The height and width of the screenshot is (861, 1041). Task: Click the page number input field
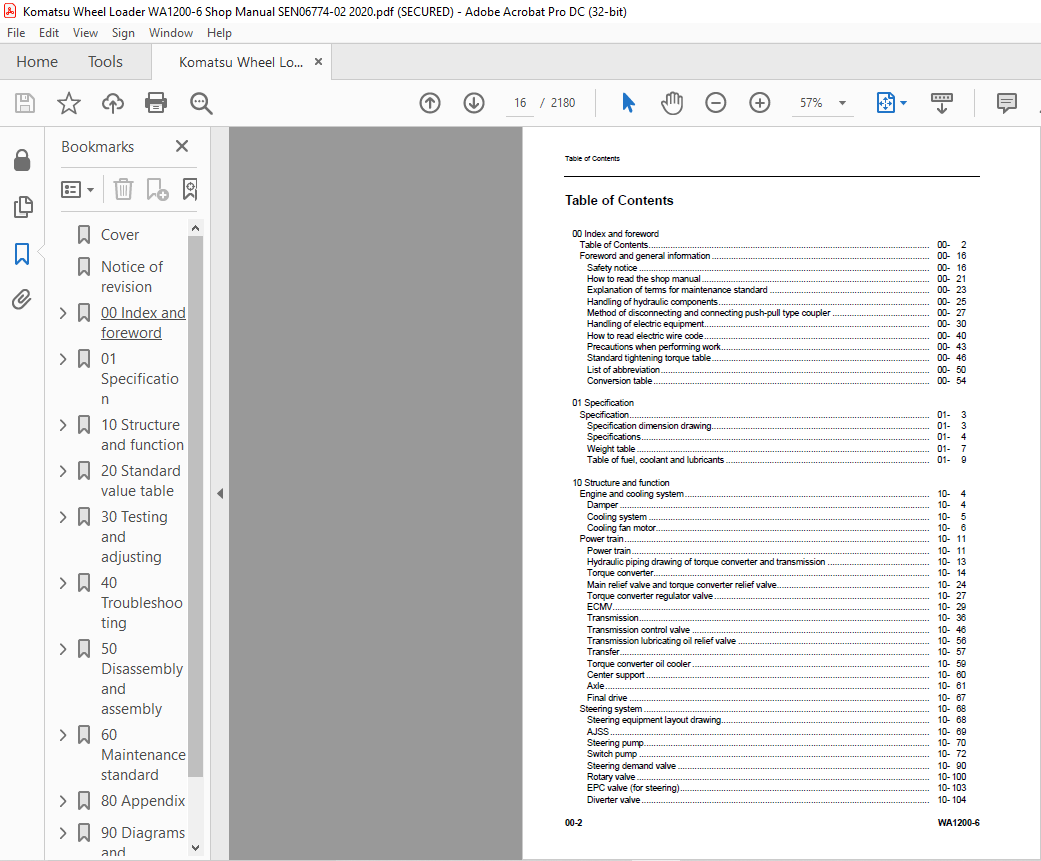point(520,103)
